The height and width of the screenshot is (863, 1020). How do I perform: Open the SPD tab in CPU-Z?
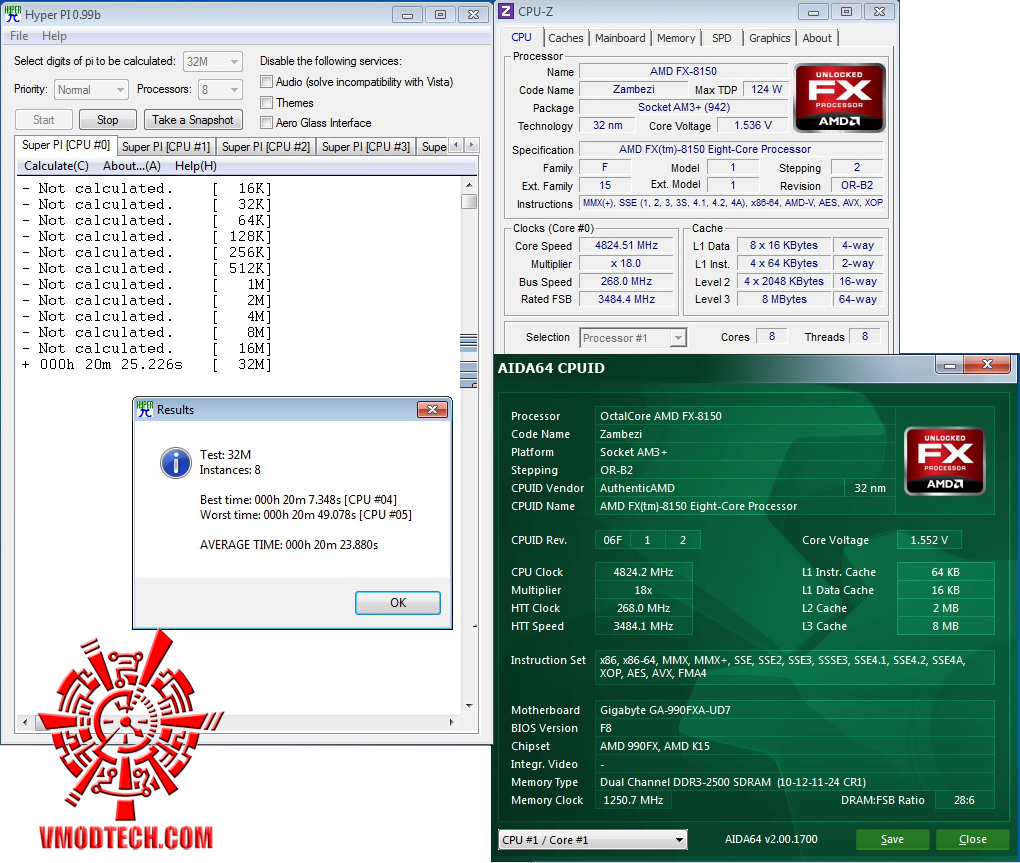pos(721,38)
